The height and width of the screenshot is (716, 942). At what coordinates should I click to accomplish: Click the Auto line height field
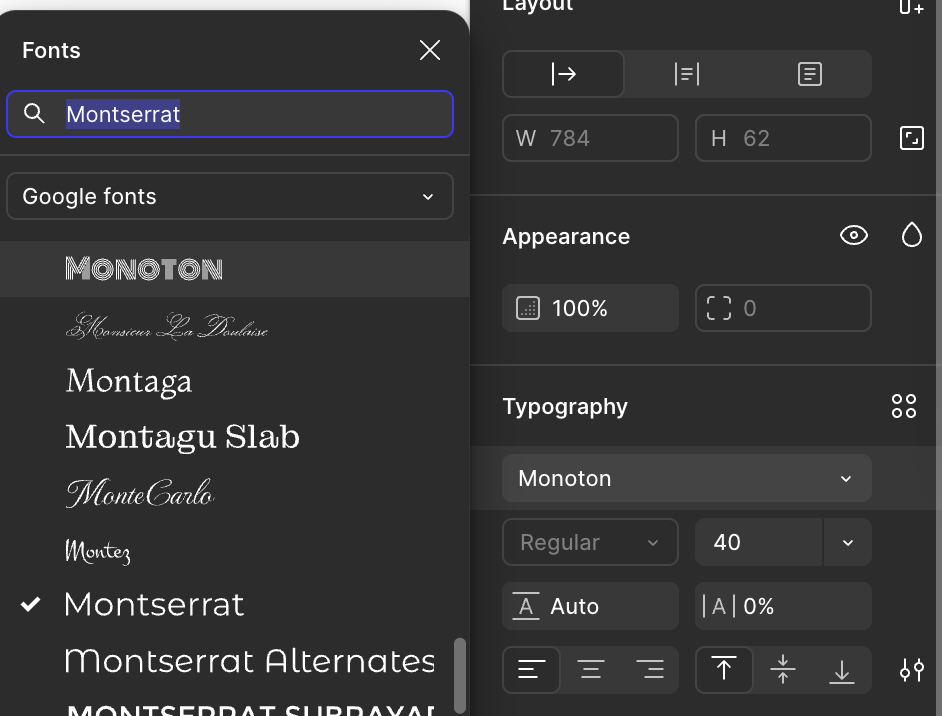pyautogui.click(x=591, y=606)
